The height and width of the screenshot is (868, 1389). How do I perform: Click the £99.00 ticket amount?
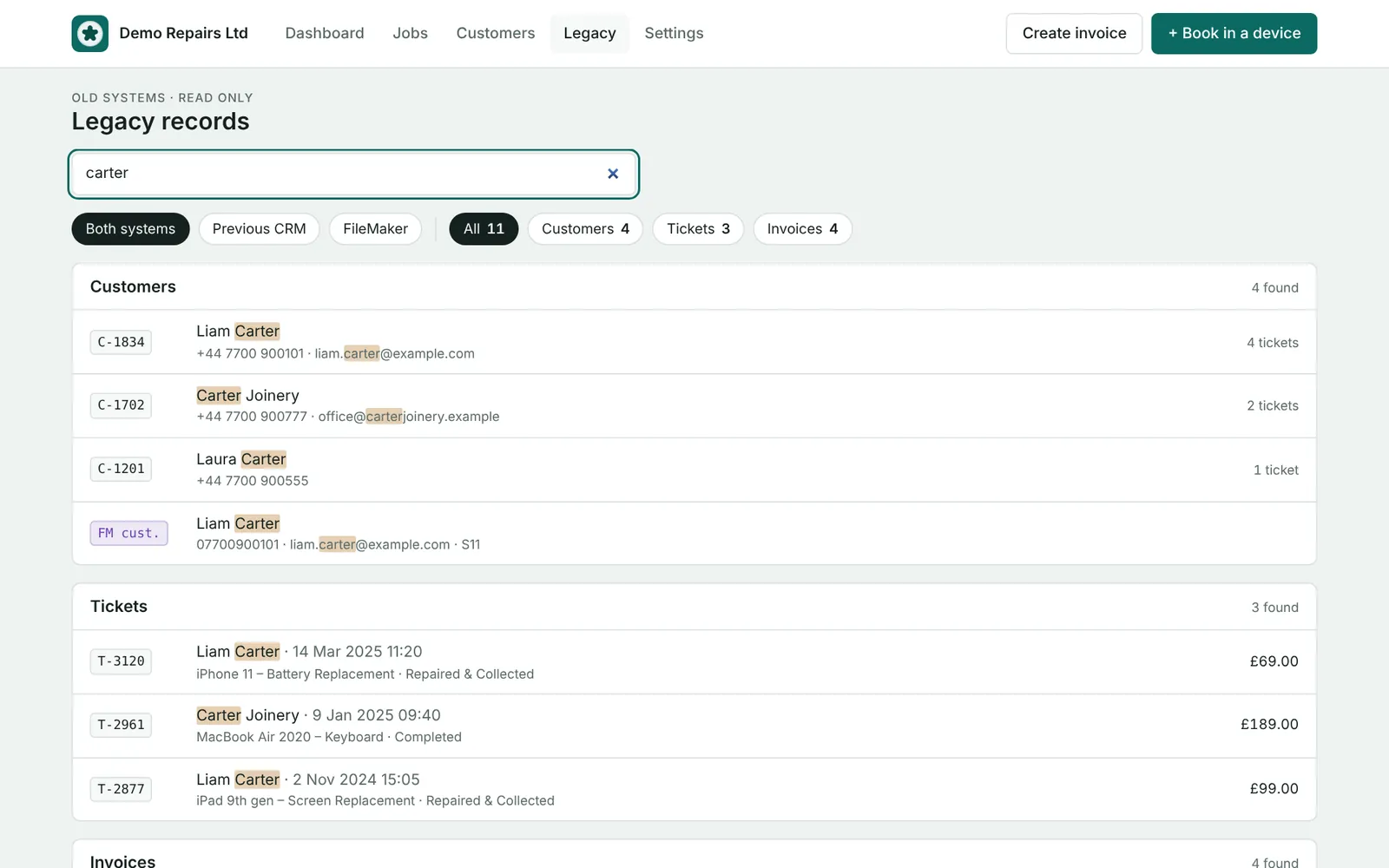pos(1274,789)
